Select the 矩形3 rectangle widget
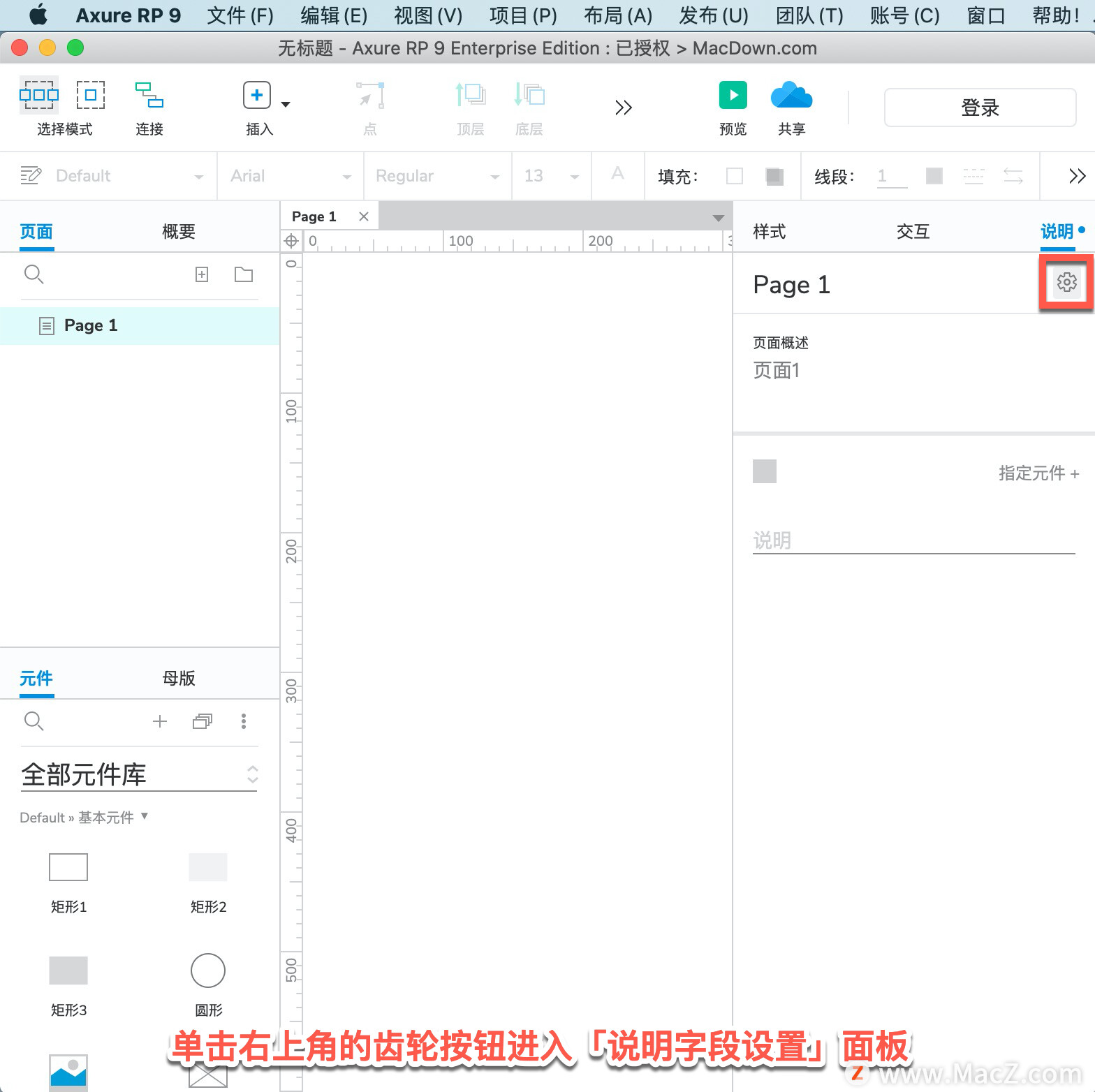1095x1092 pixels. (x=68, y=971)
